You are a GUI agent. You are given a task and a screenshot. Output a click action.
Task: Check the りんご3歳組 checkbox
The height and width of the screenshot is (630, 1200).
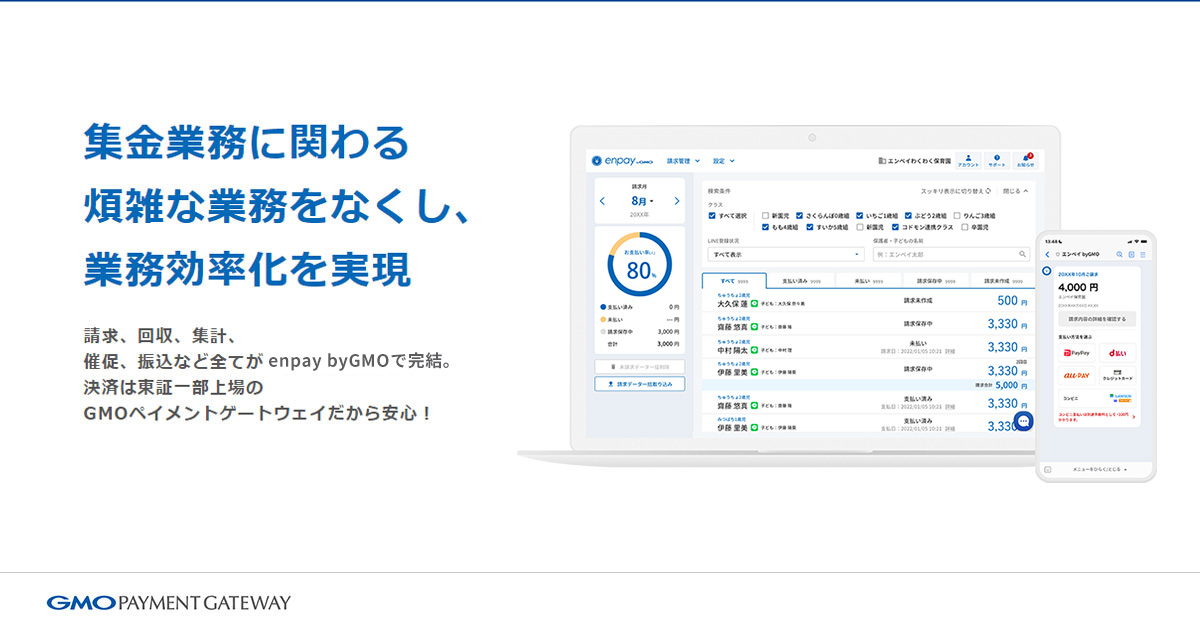(x=957, y=215)
